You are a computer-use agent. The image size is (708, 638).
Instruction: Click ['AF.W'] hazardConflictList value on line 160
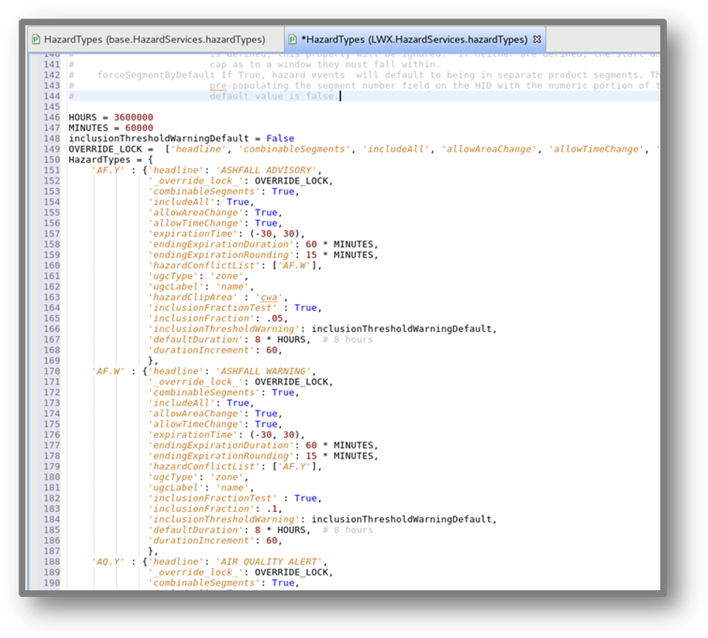(294, 265)
